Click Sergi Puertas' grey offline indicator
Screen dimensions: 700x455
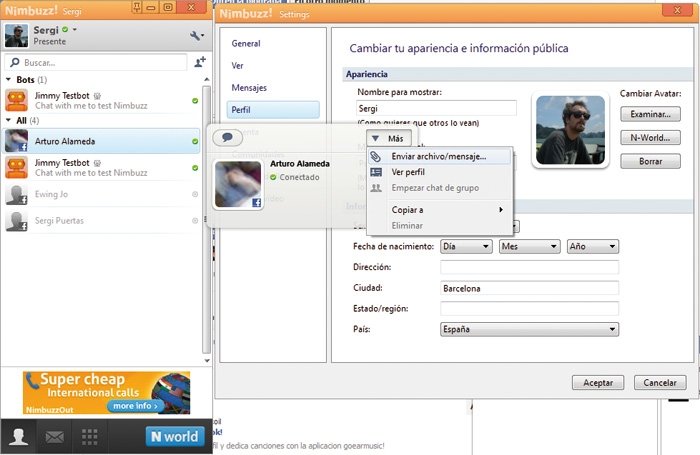point(195,221)
